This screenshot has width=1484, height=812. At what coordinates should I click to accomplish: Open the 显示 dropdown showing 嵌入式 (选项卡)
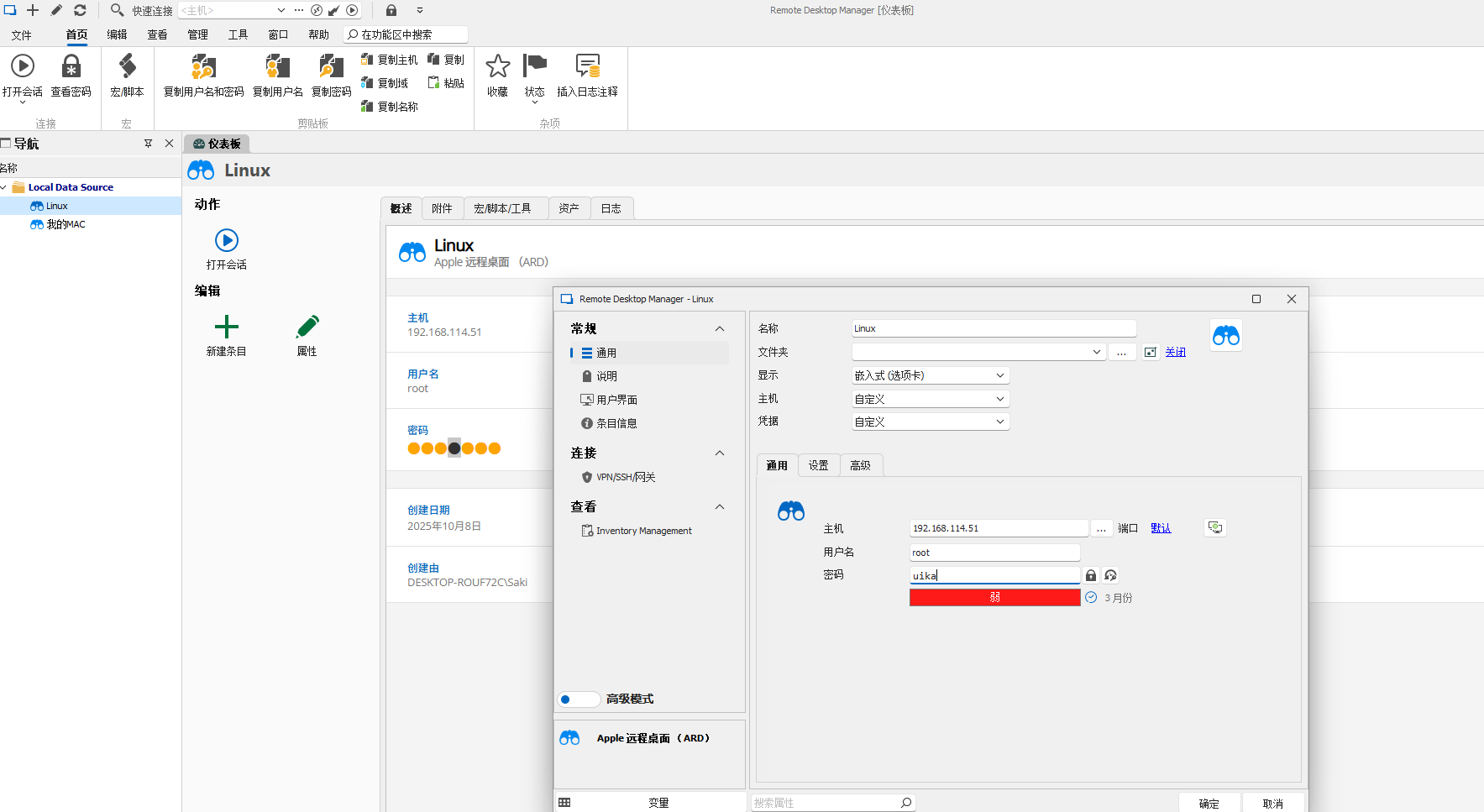[931, 375]
